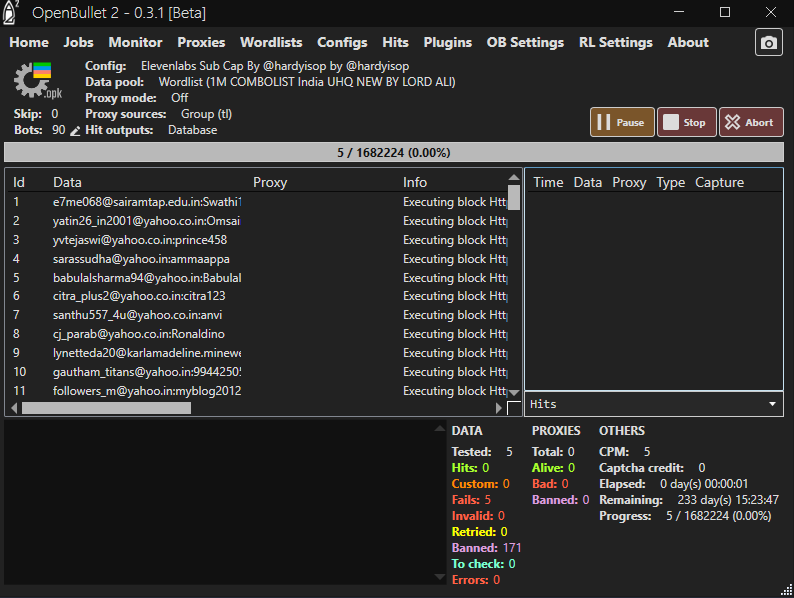This screenshot has height=598, width=794.
Task: Click the Config name Elevenlabs Sub Cap text
Action: (x=275, y=66)
